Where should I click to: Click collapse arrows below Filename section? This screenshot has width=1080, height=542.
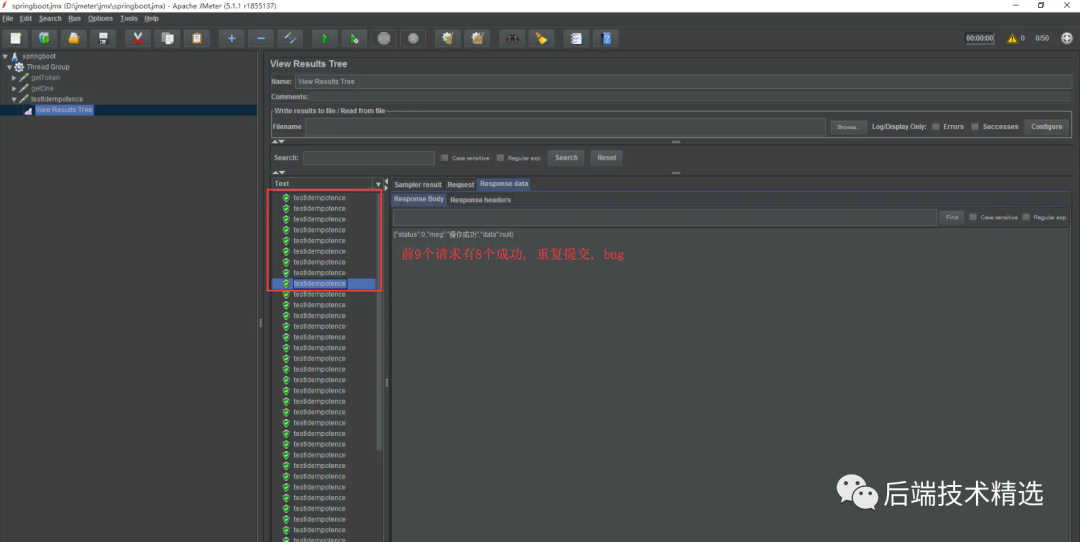point(278,141)
